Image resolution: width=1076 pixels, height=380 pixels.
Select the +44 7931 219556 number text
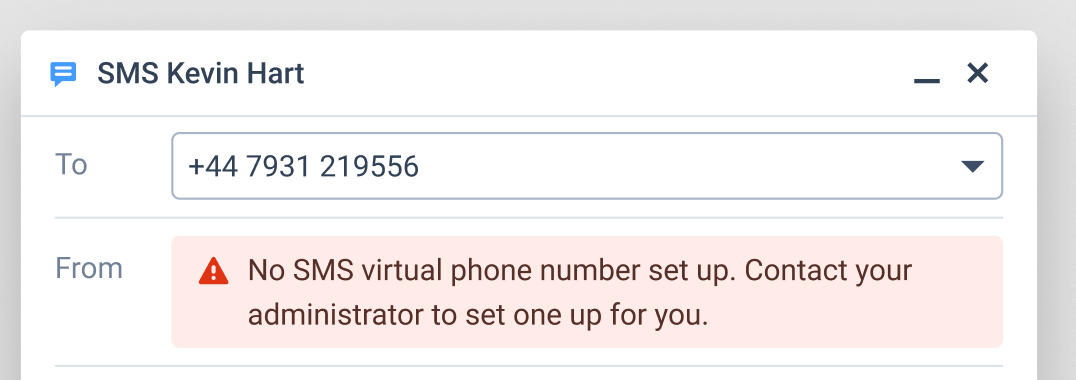click(x=303, y=167)
